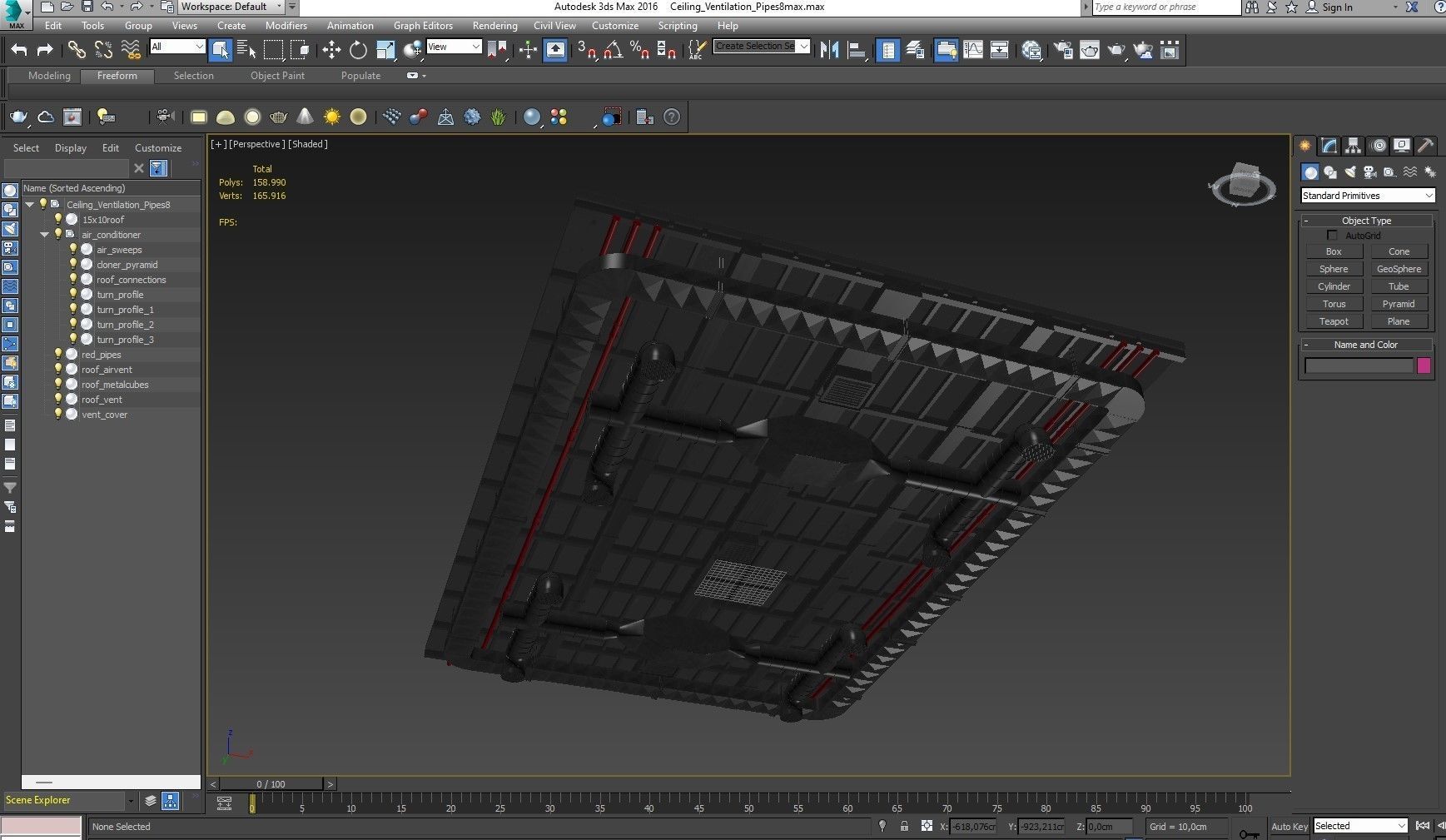
Task: Click the help question mark icon
Action: pos(672,117)
